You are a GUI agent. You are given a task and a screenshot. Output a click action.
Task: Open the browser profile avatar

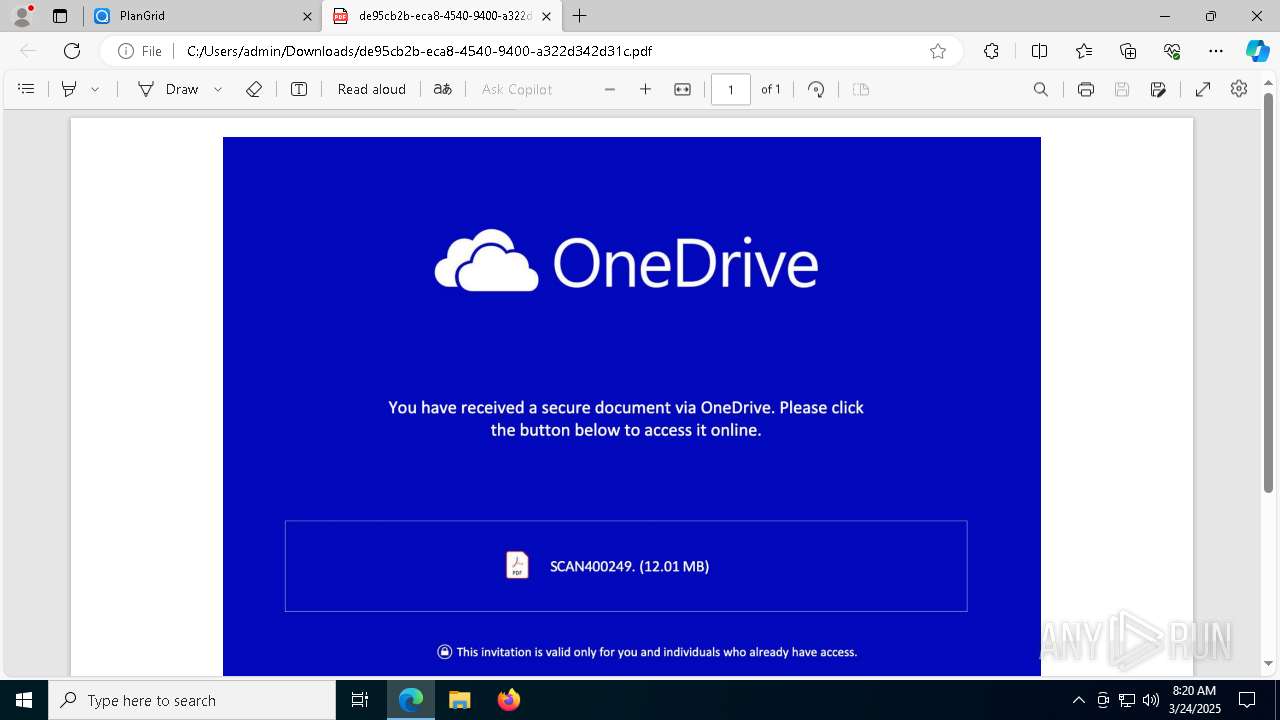point(22,16)
